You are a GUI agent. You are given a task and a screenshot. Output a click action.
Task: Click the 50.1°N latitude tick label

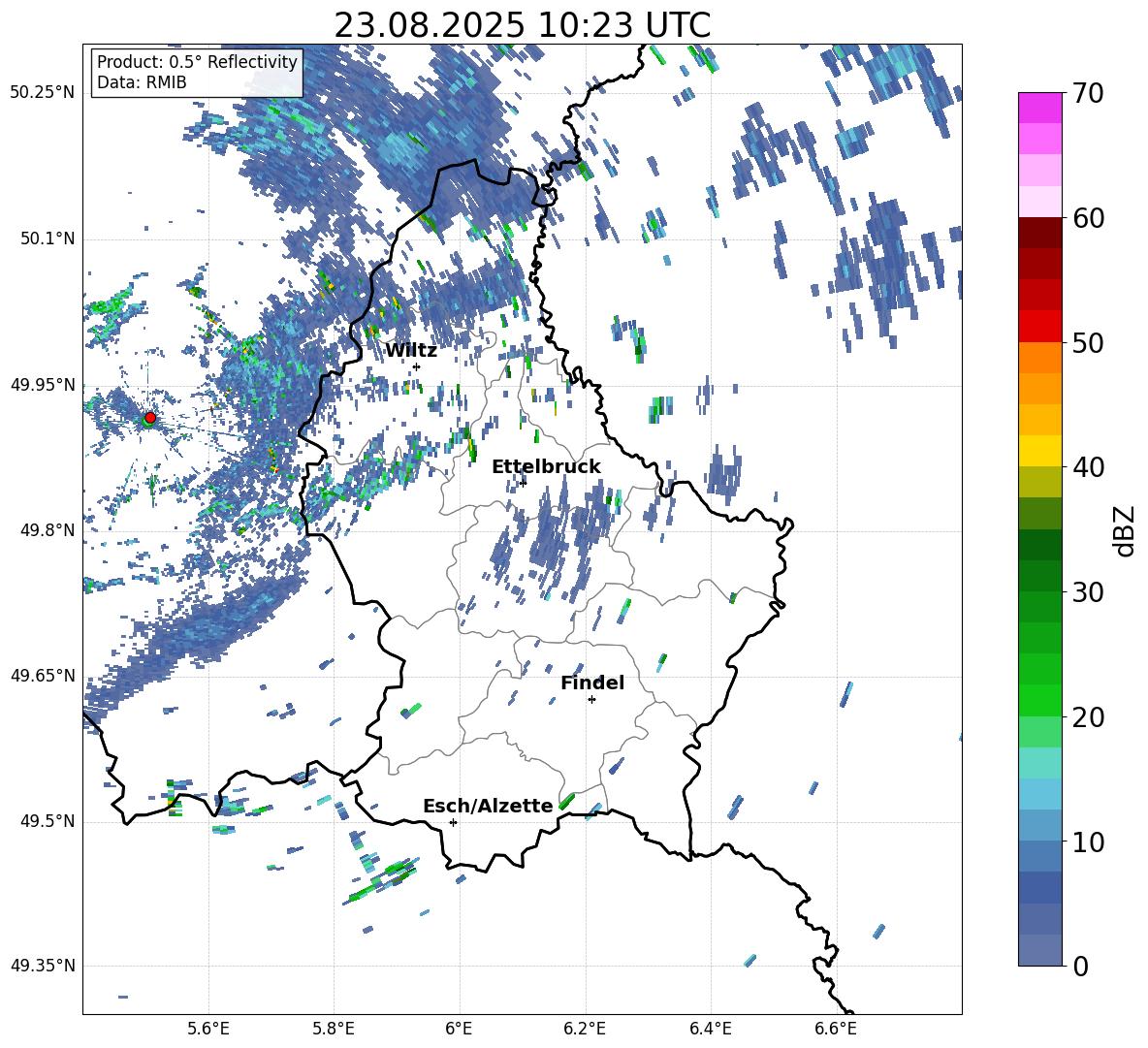coord(48,239)
